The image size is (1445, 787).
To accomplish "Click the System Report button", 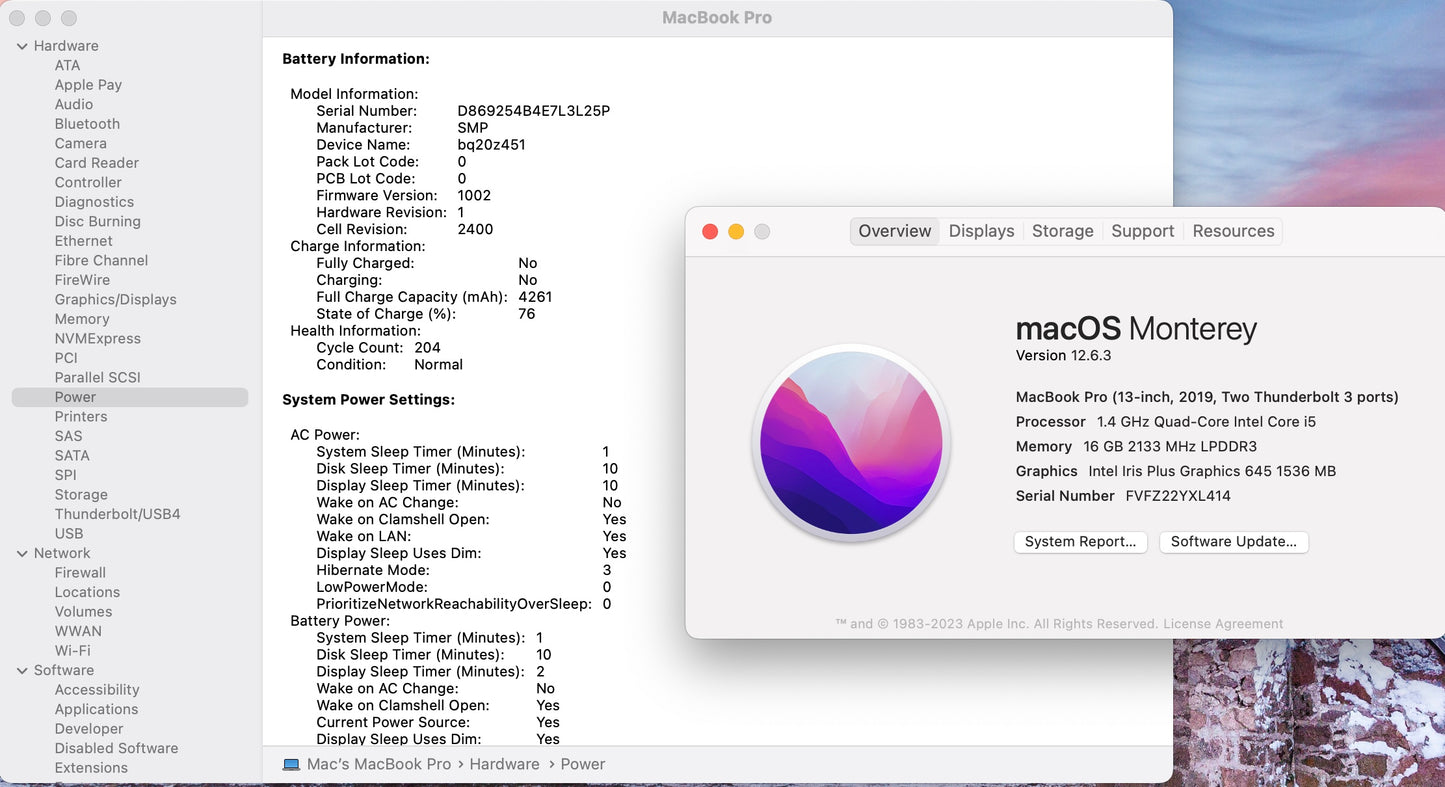I will 1080,542.
